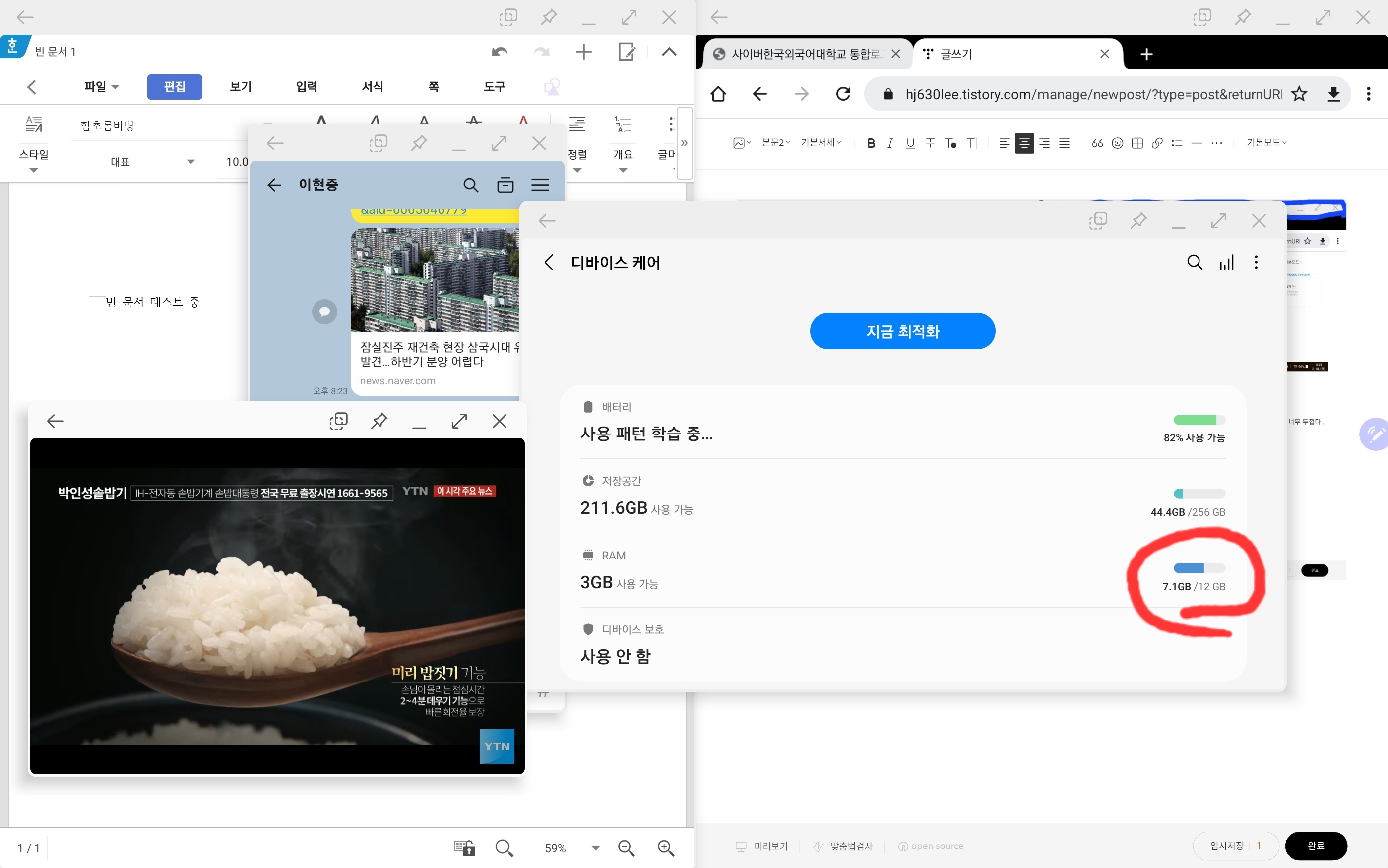Toggle bold in tistory editor
The image size is (1388, 868).
click(871, 143)
